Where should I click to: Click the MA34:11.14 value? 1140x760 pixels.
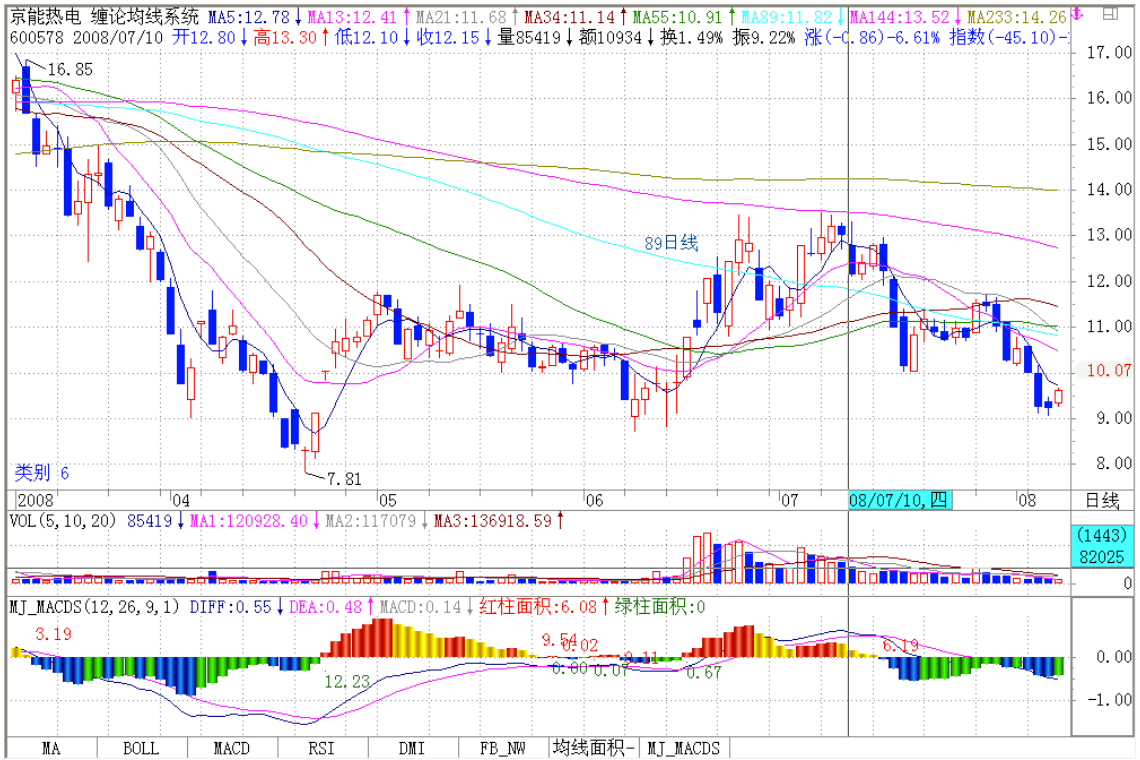tap(569, 16)
